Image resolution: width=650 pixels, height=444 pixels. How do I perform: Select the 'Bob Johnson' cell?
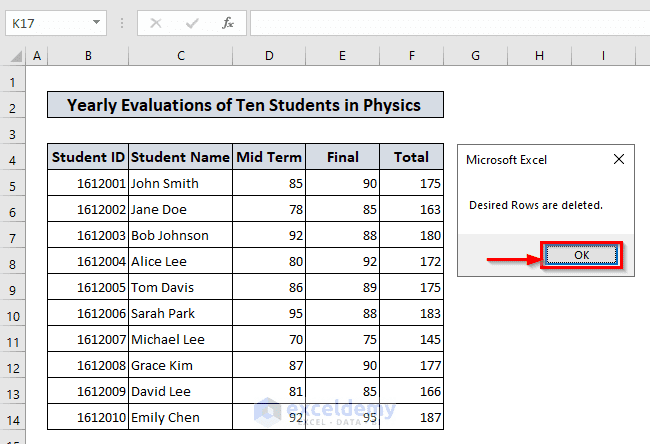pyautogui.click(x=181, y=235)
